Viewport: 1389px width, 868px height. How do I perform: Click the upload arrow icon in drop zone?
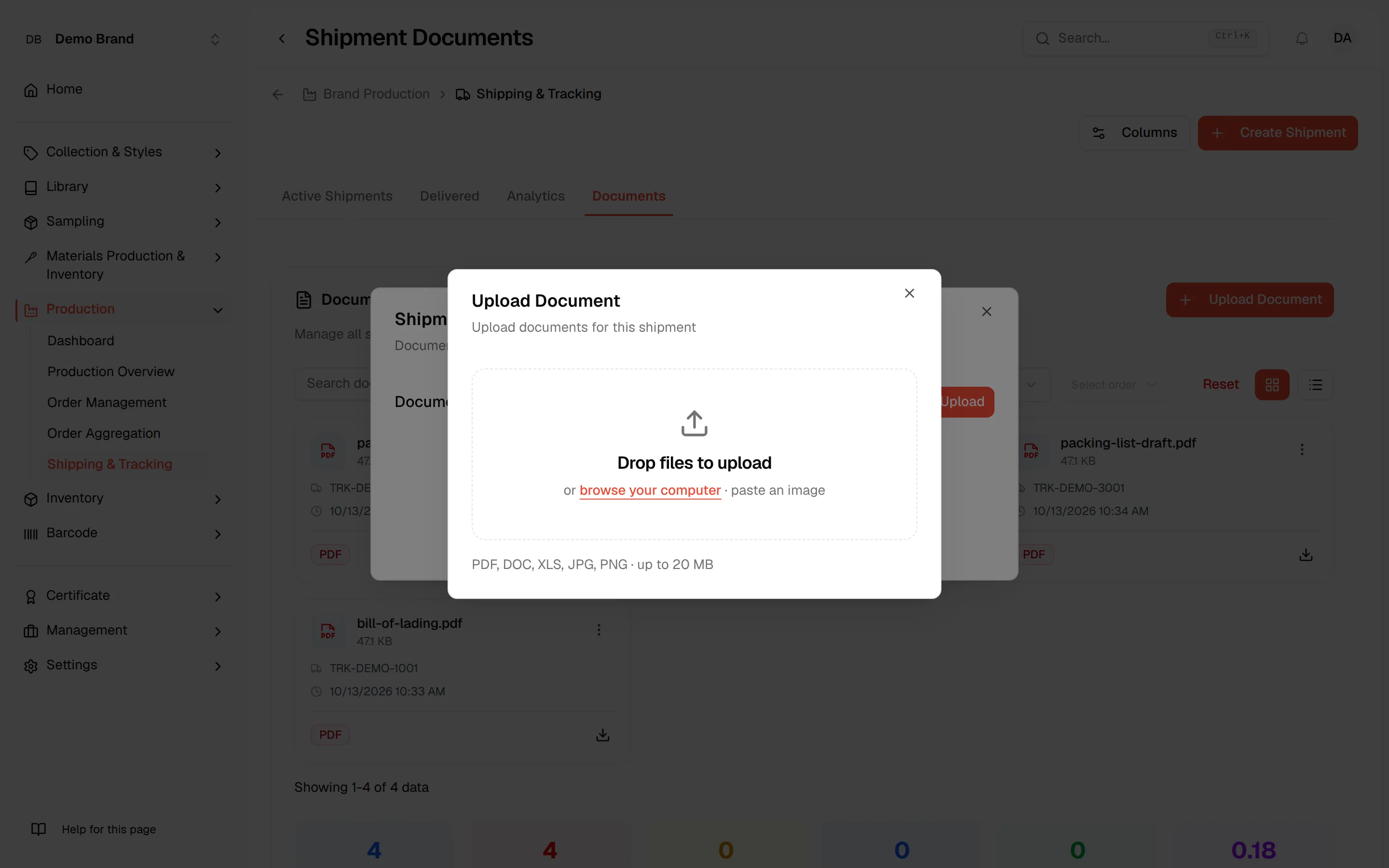pyautogui.click(x=694, y=423)
